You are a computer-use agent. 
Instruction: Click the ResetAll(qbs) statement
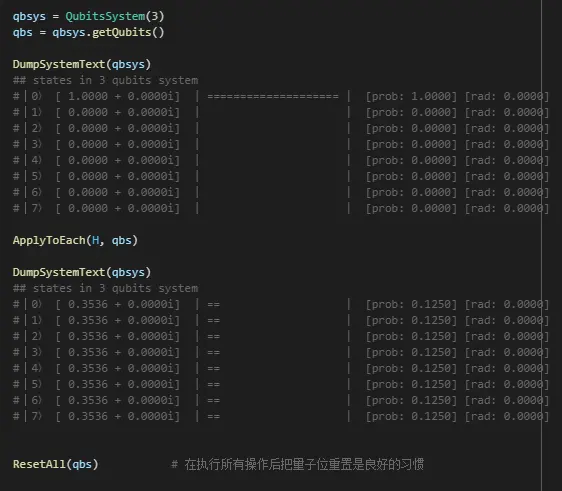(55, 464)
